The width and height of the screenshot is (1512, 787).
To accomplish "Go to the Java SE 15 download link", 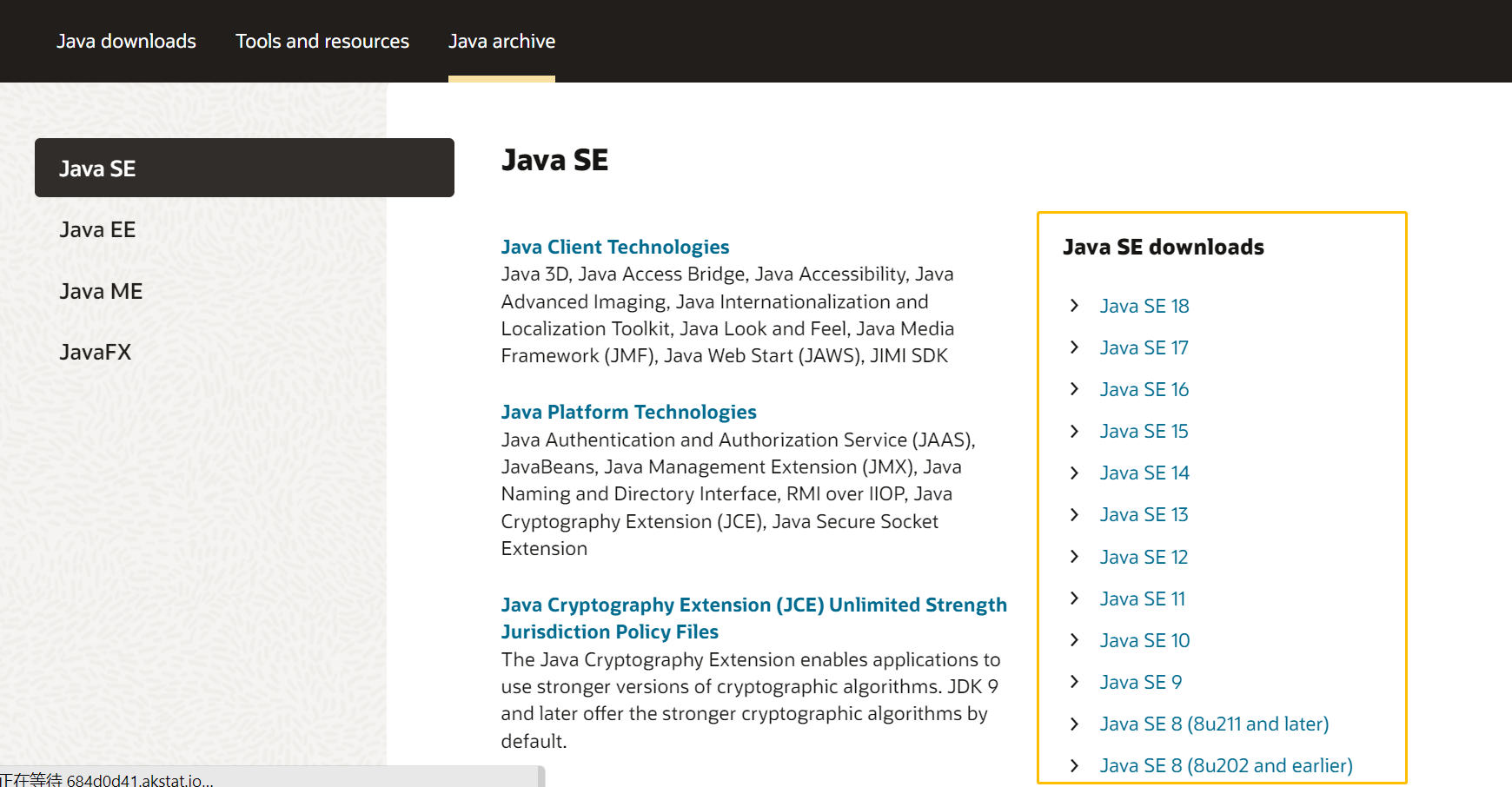I will (x=1144, y=431).
